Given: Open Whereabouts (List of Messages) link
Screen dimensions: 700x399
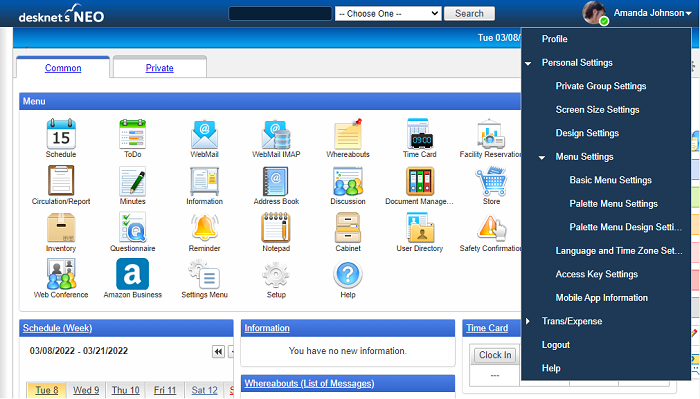Looking at the screenshot, I should (309, 383).
